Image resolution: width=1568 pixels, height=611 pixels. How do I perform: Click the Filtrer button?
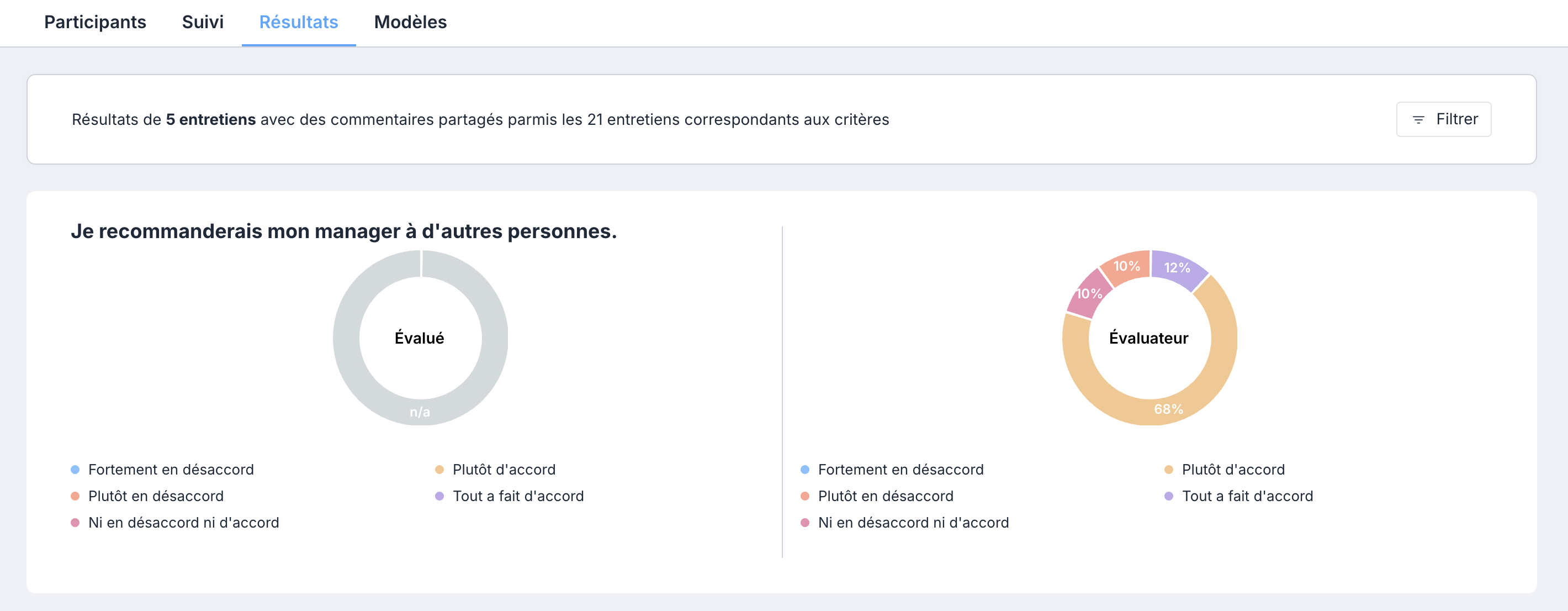click(x=1443, y=119)
